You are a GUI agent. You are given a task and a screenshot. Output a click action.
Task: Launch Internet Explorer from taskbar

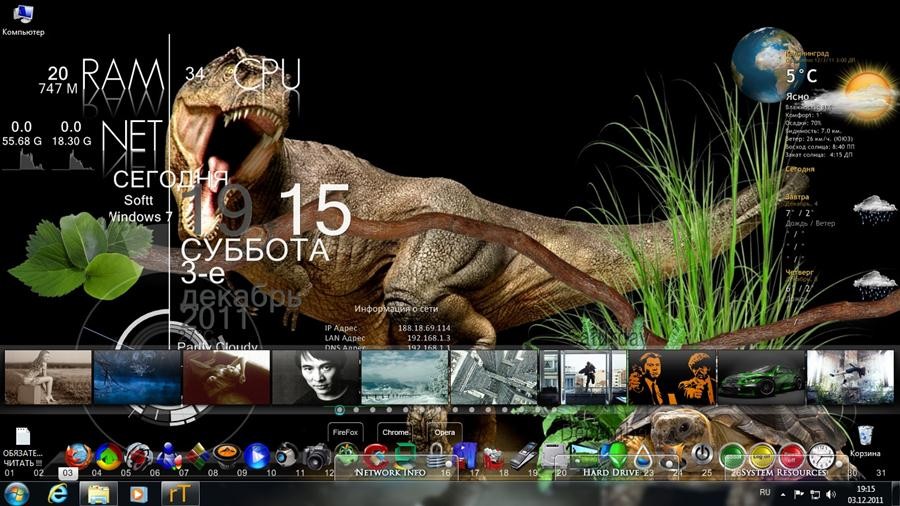pos(57,493)
